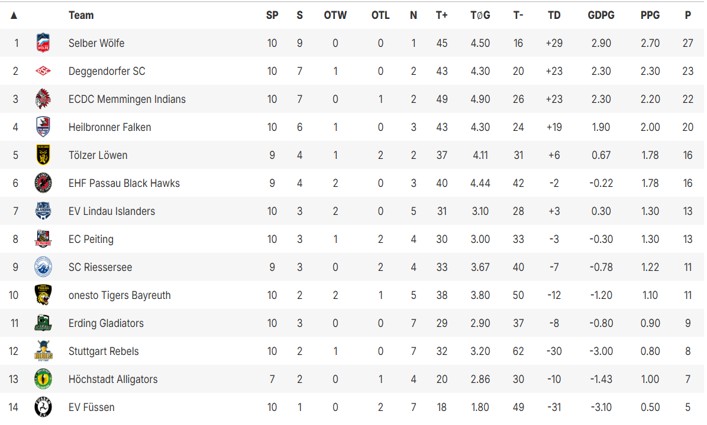Click the SP games played column header
707x425 pixels.
(x=272, y=15)
